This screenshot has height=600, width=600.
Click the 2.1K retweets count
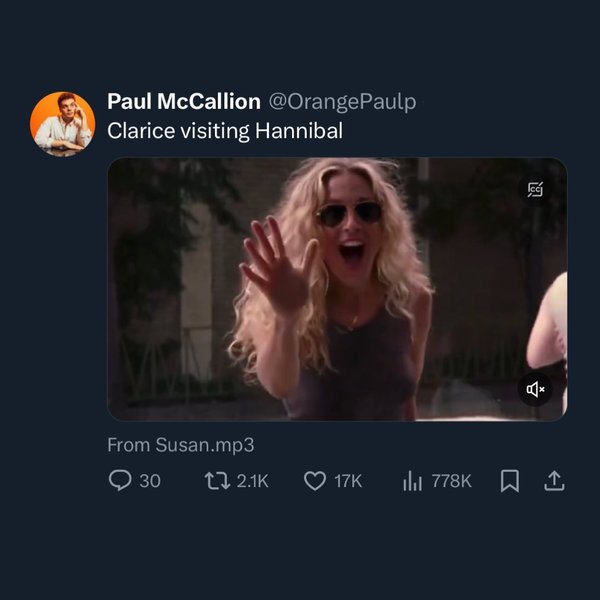[251, 481]
